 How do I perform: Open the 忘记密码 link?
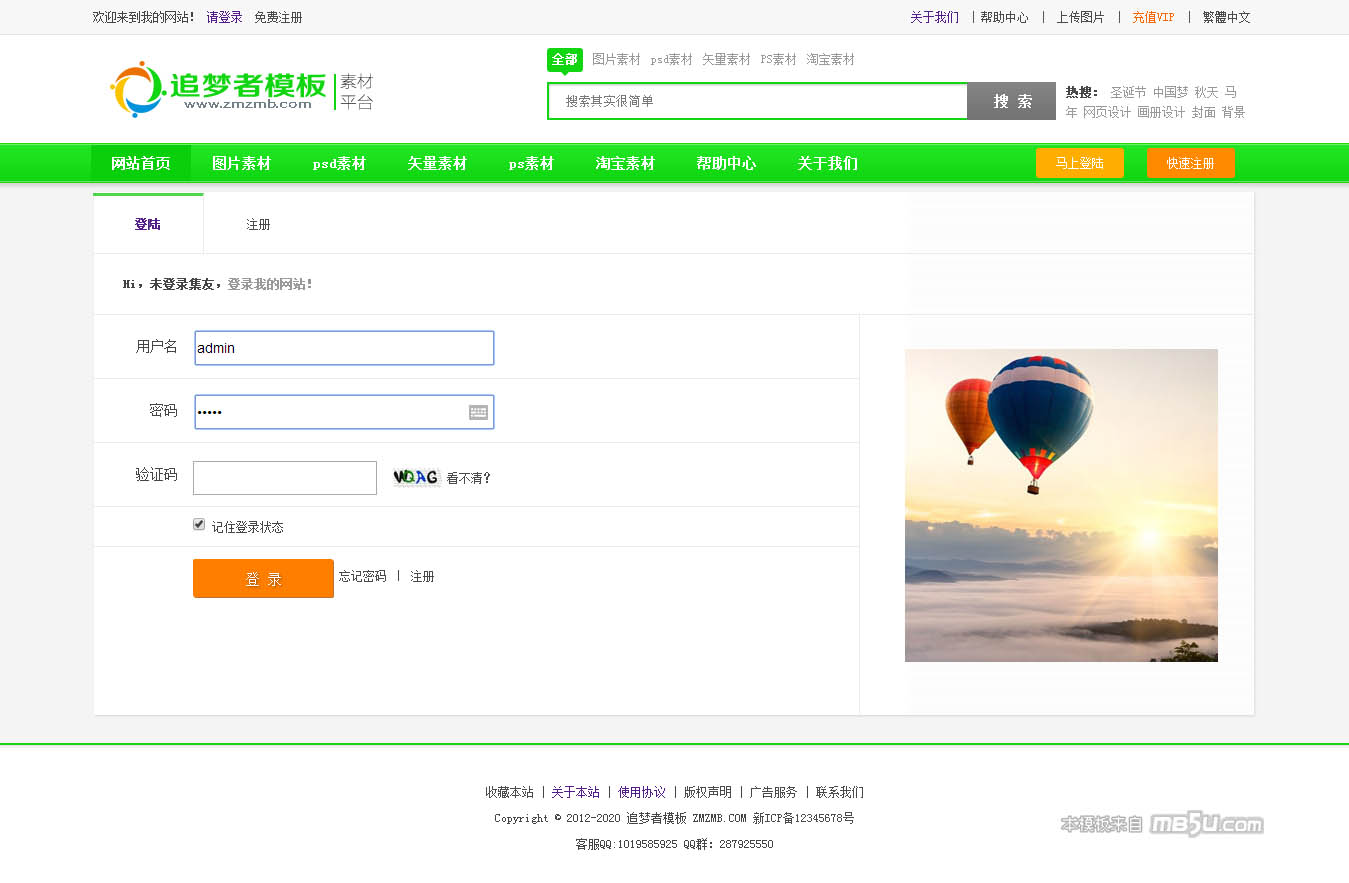click(x=362, y=576)
